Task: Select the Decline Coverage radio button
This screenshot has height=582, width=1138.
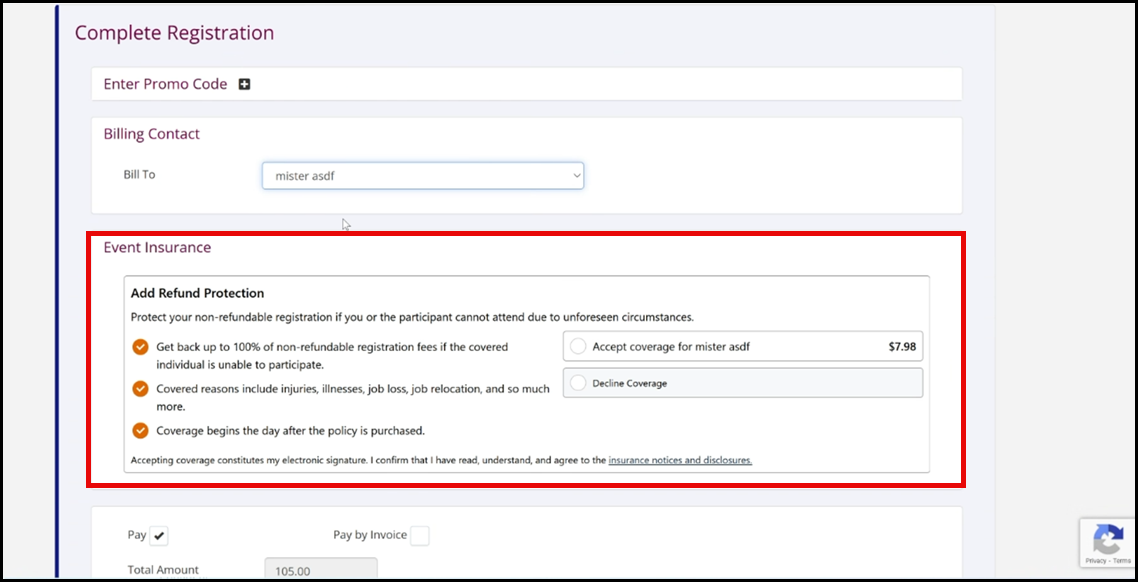Action: (x=578, y=383)
